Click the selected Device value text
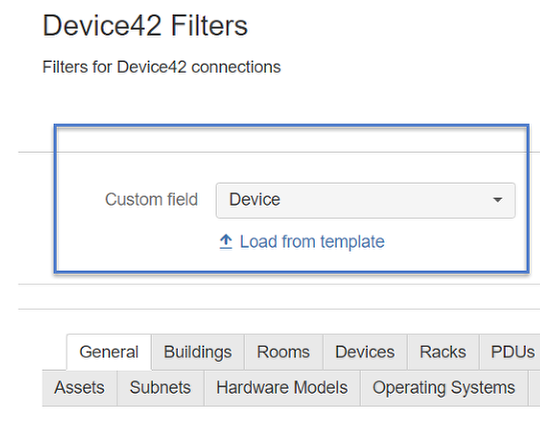 point(255,200)
